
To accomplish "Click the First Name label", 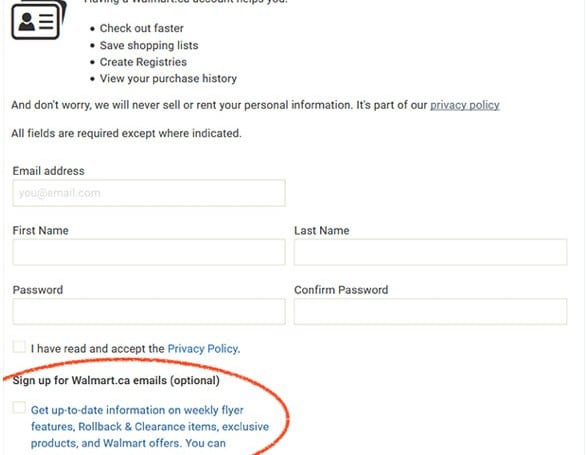I will click(x=40, y=230).
